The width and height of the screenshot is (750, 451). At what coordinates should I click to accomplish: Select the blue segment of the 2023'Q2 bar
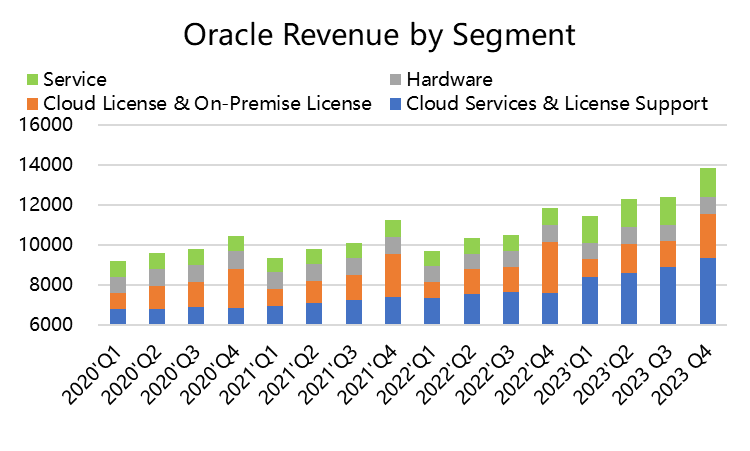coord(629,299)
